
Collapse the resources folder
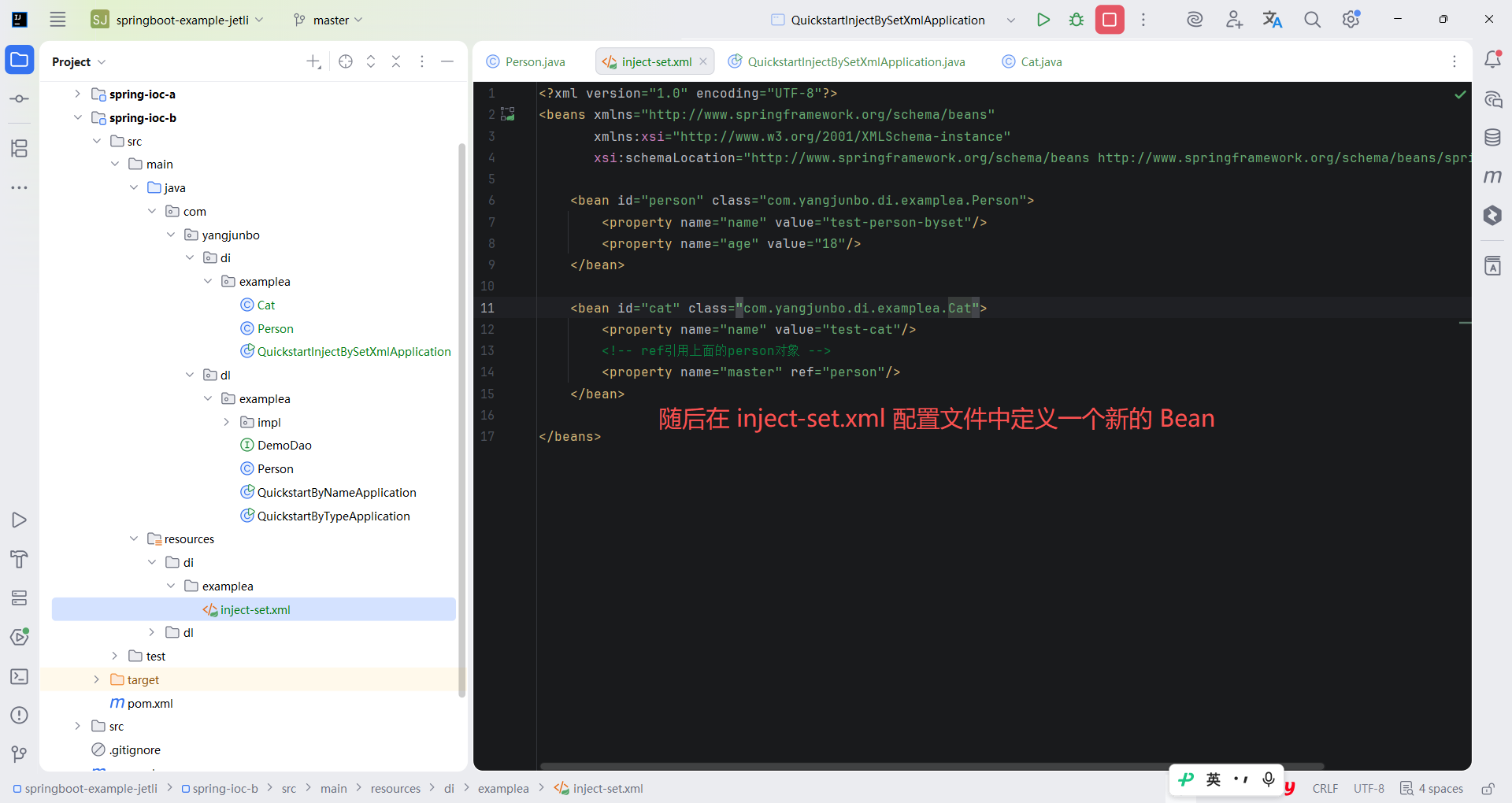134,538
